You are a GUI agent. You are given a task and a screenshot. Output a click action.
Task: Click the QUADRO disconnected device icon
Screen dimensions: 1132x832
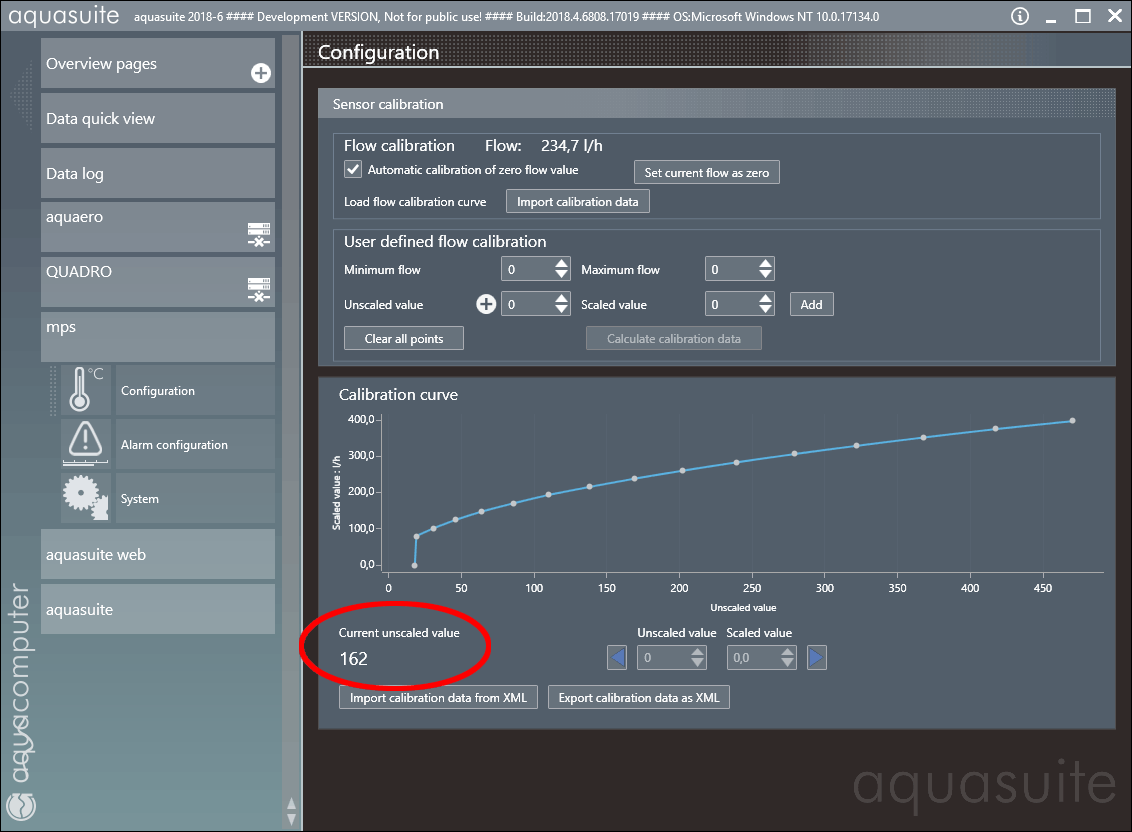tap(259, 290)
